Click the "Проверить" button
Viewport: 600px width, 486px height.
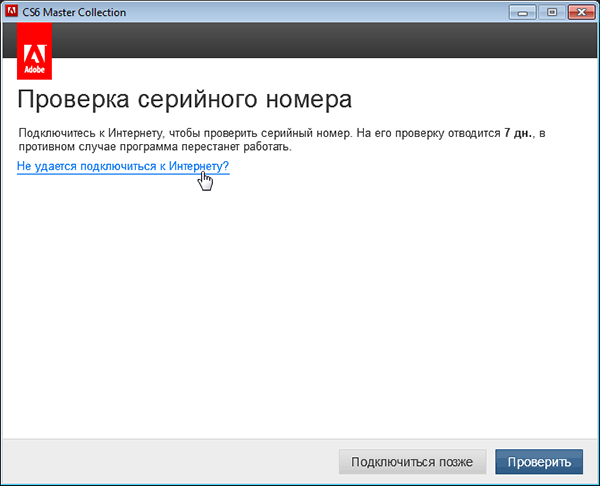539,462
